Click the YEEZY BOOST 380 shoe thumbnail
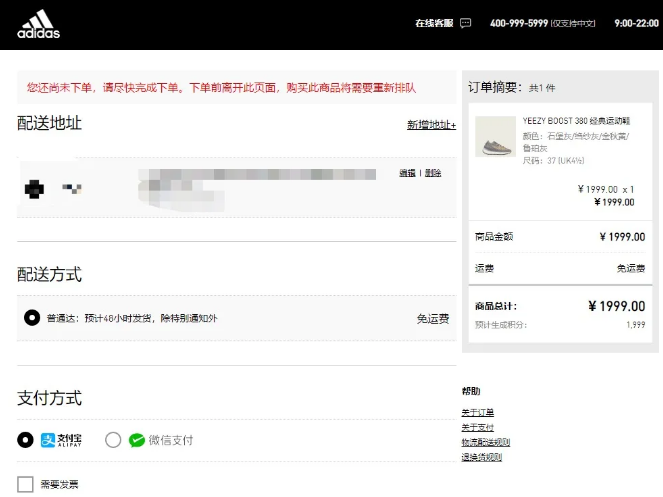 pyautogui.click(x=495, y=137)
